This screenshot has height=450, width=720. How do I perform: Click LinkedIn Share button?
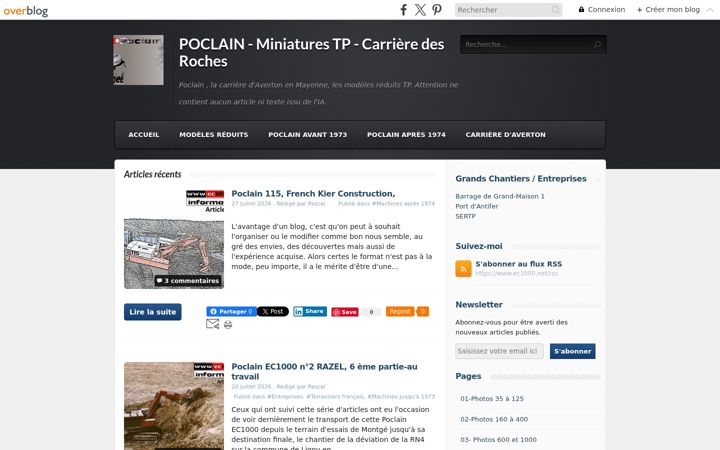310,311
